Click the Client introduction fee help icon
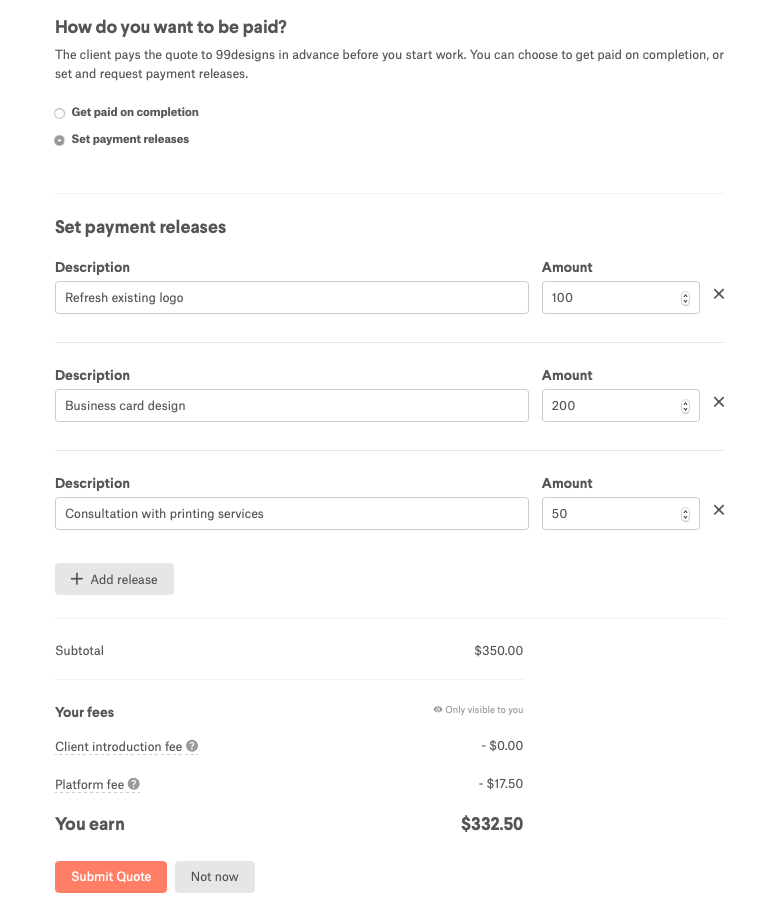This screenshot has width=767, height=907. (192, 746)
